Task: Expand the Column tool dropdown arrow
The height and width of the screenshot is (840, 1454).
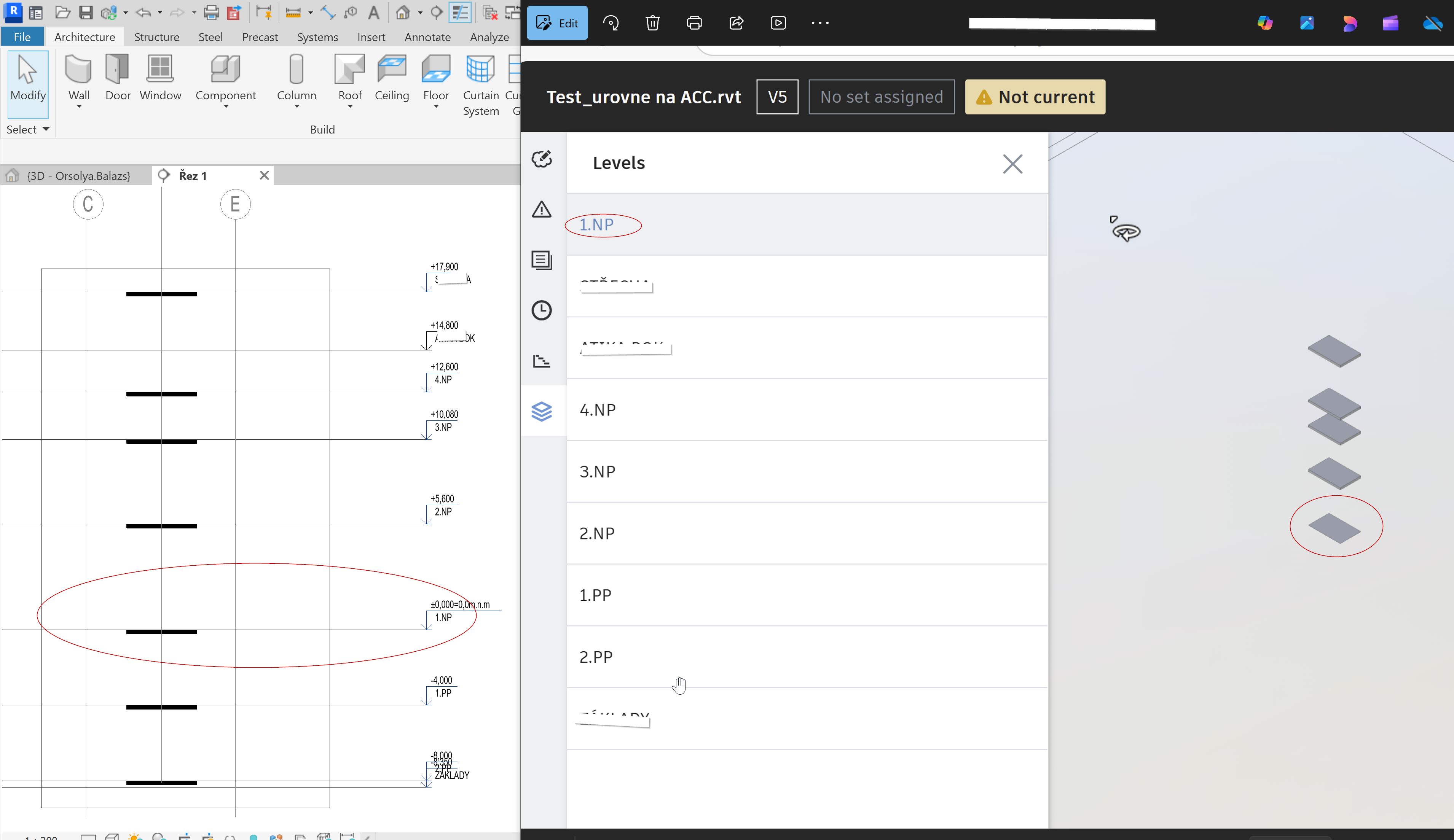Action: click(x=297, y=107)
